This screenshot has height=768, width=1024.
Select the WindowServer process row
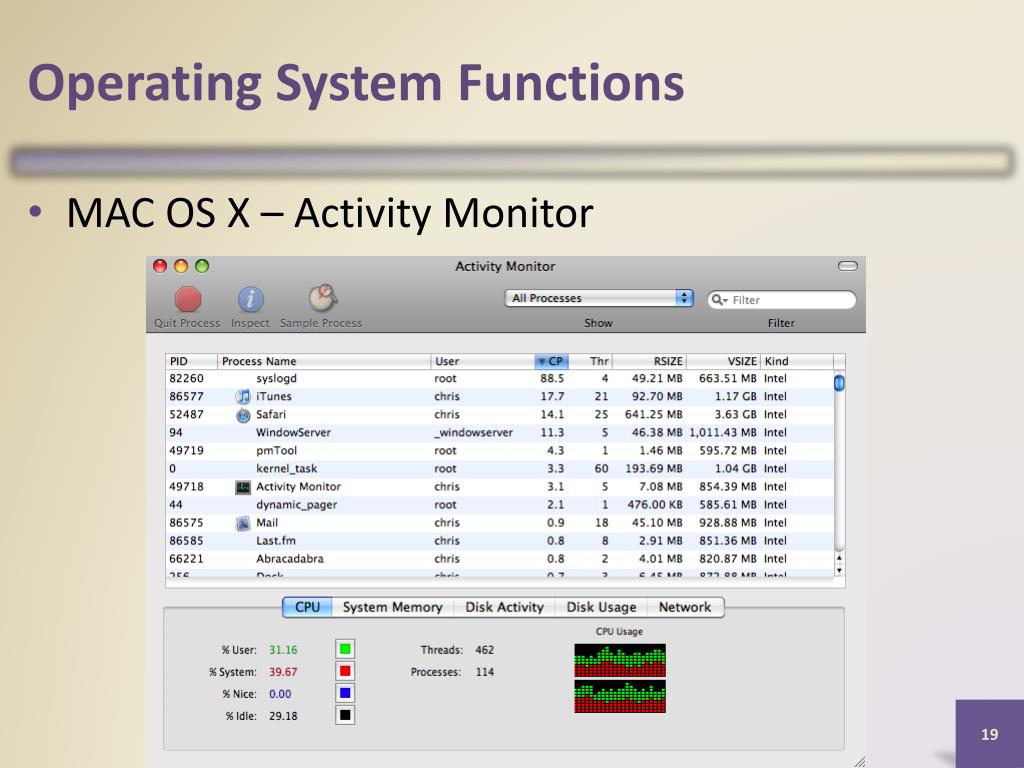[500, 432]
